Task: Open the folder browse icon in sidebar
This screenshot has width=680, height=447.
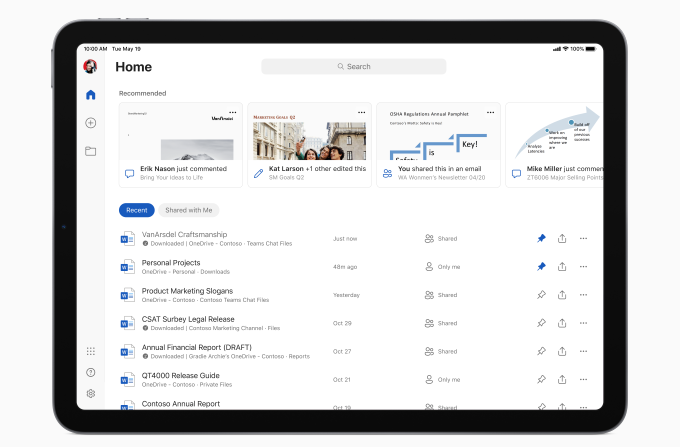Action: point(91,151)
